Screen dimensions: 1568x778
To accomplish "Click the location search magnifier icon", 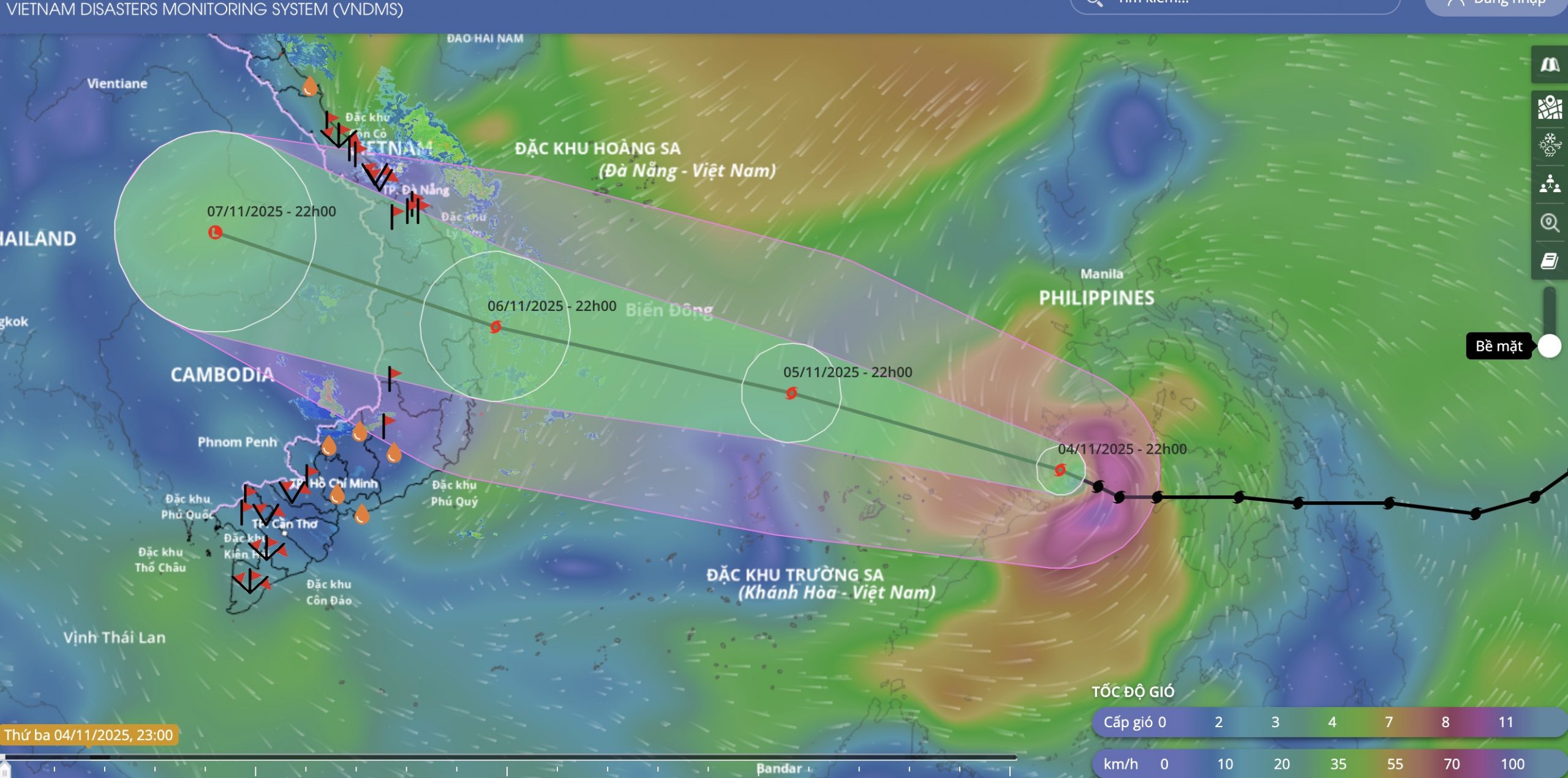I will coord(1550,222).
